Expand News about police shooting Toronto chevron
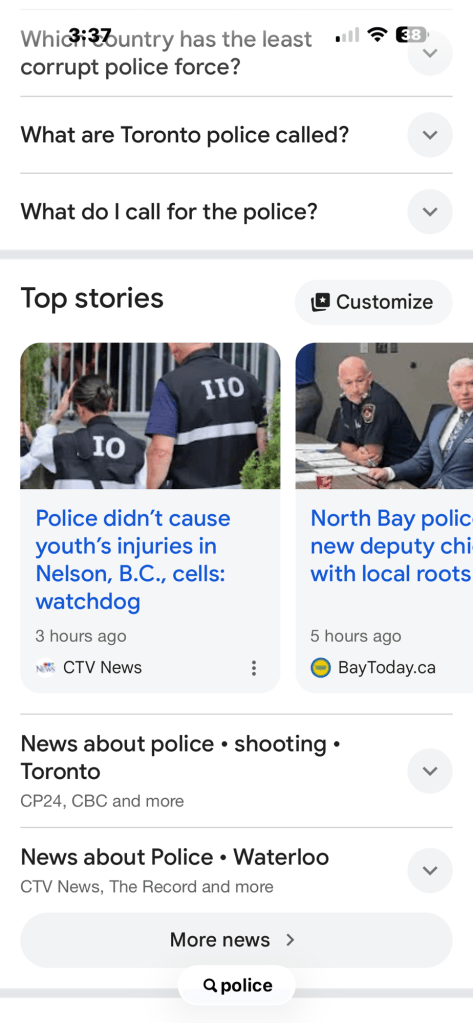Image resolution: width=473 pixels, height=1023 pixels. tap(430, 771)
